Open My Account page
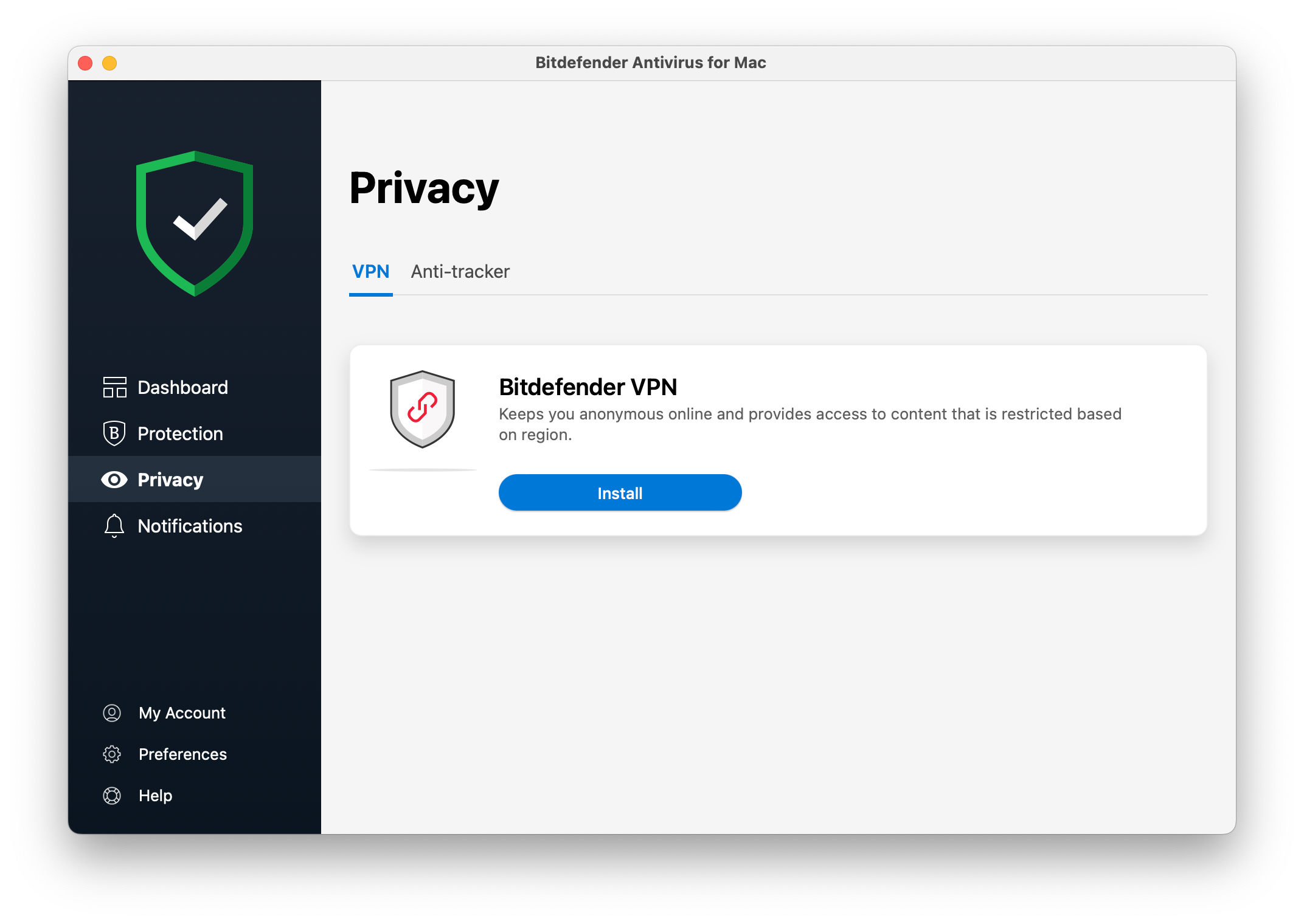1304x924 pixels. click(x=182, y=713)
